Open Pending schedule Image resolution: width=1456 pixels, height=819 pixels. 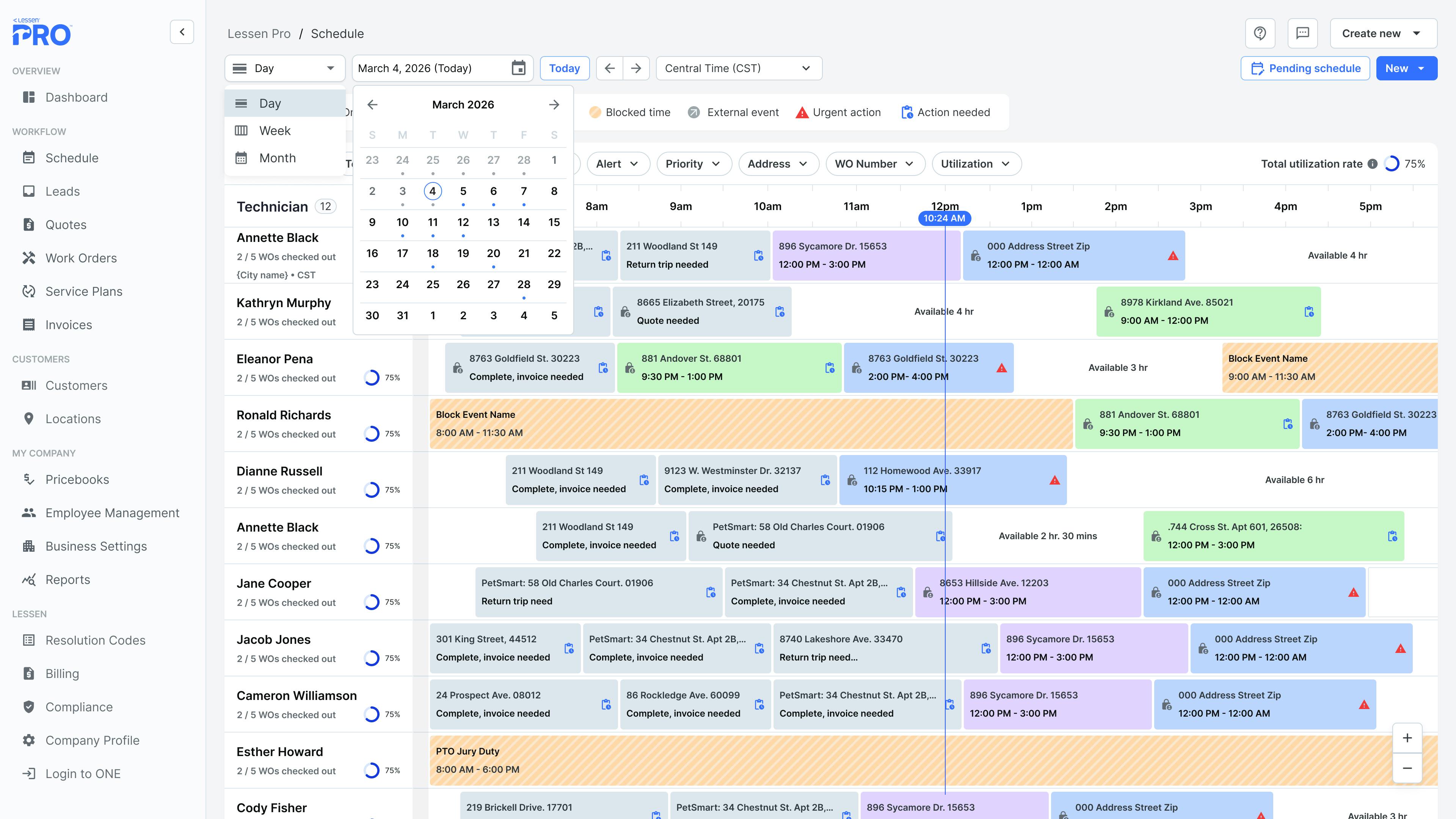(1305, 68)
